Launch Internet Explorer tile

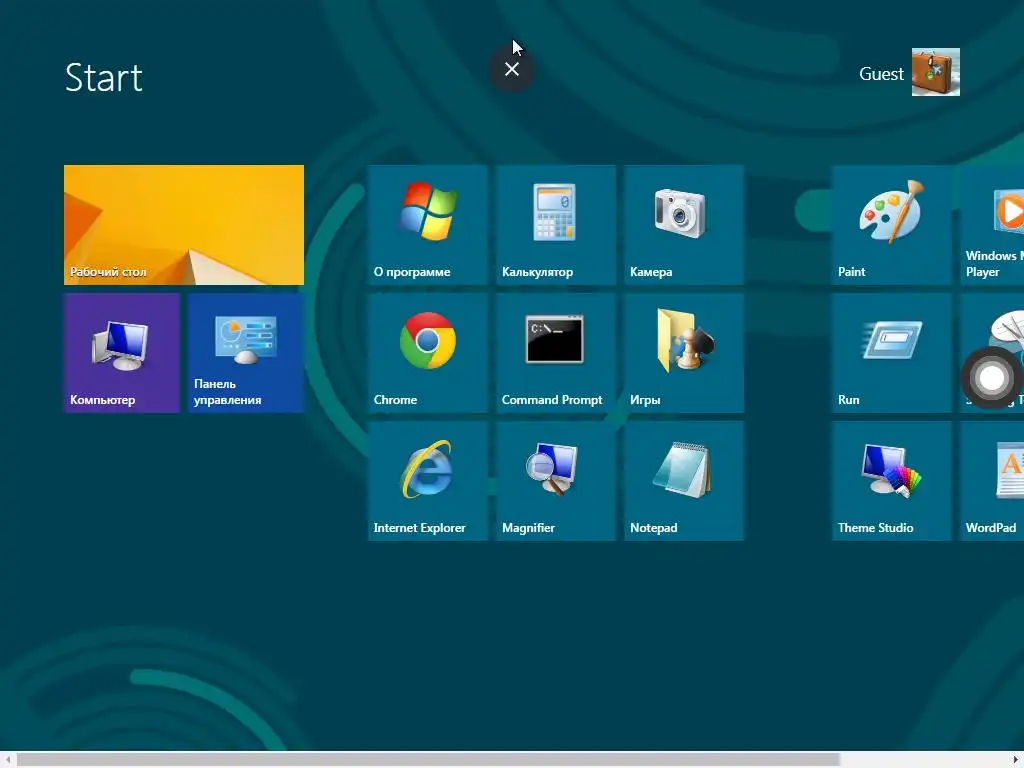click(x=428, y=481)
